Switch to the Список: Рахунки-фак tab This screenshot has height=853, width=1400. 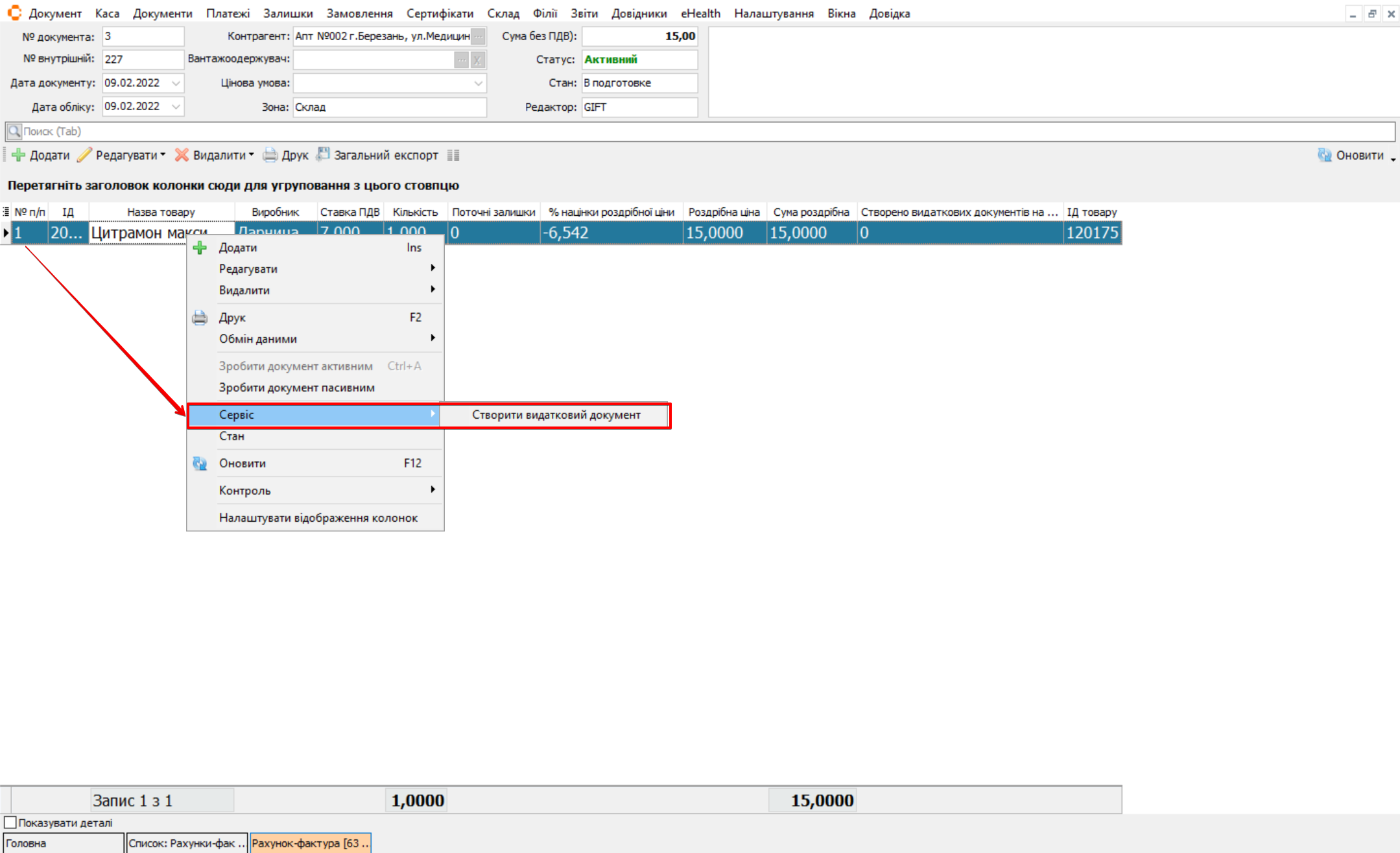[187, 843]
